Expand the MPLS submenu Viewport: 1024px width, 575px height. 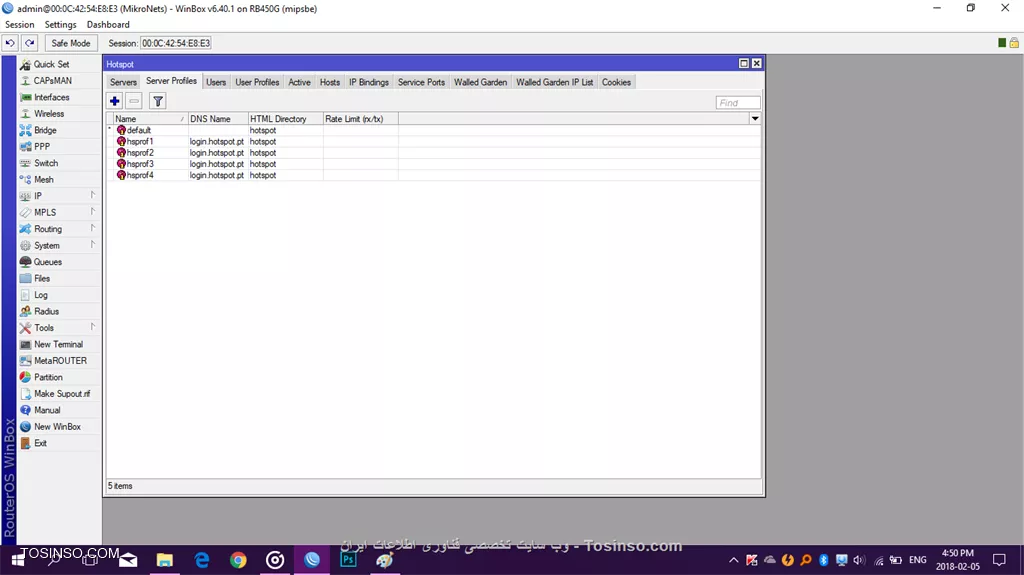(59, 212)
